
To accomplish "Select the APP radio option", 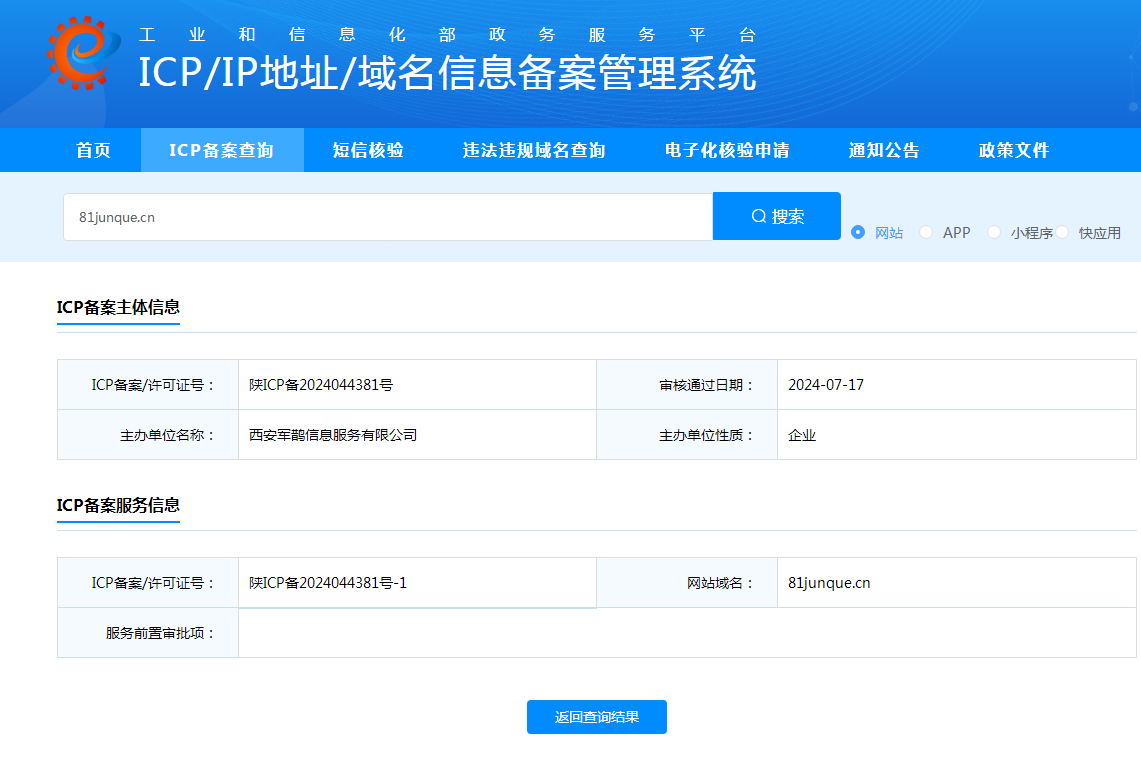I will (926, 232).
